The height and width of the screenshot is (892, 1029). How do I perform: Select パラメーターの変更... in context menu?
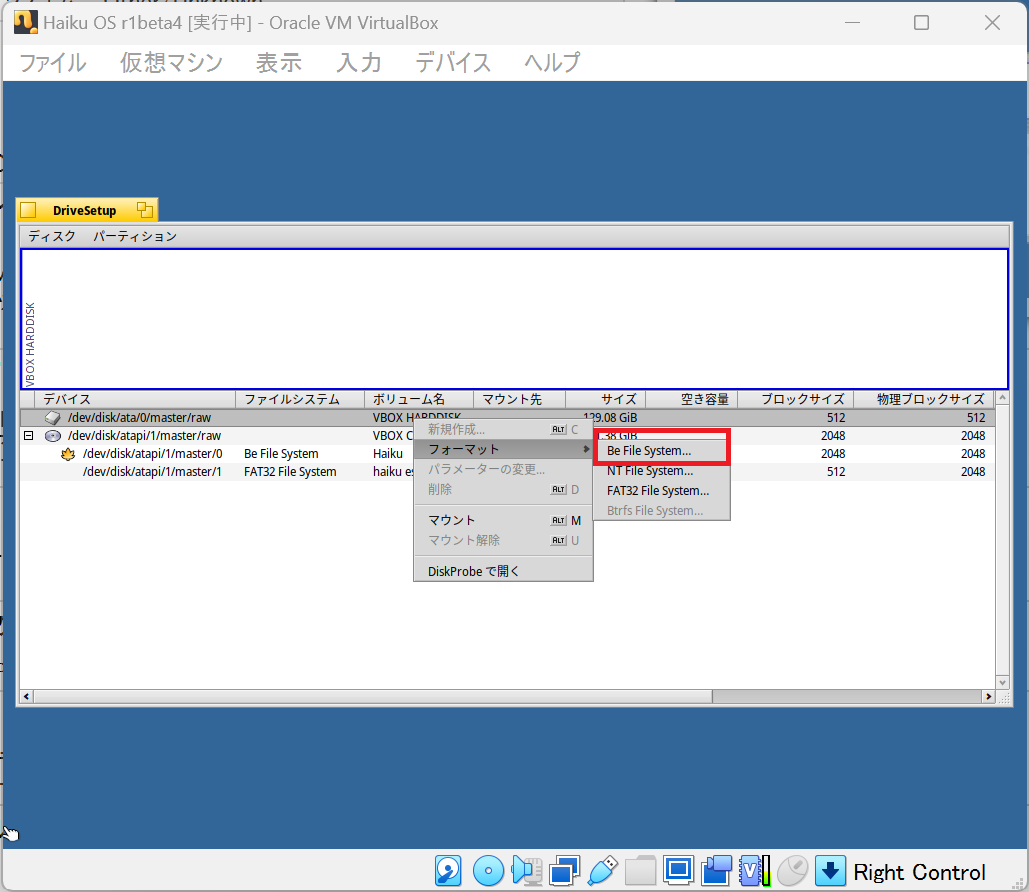tap(503, 469)
